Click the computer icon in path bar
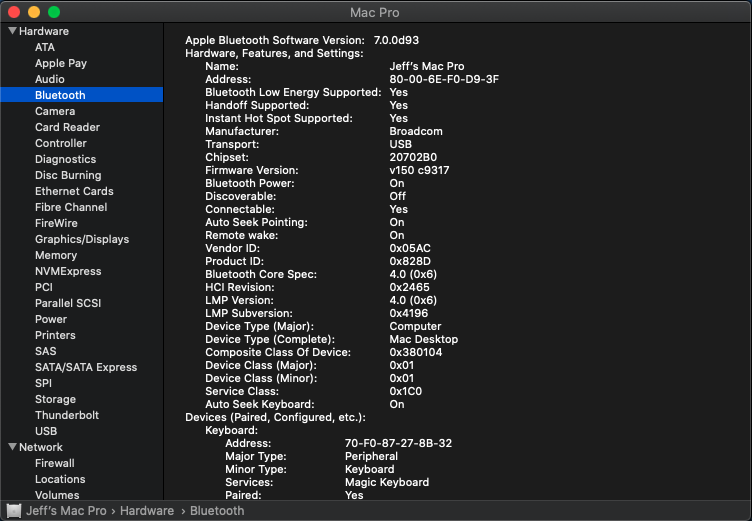Image resolution: width=752 pixels, height=521 pixels. click(x=14, y=510)
